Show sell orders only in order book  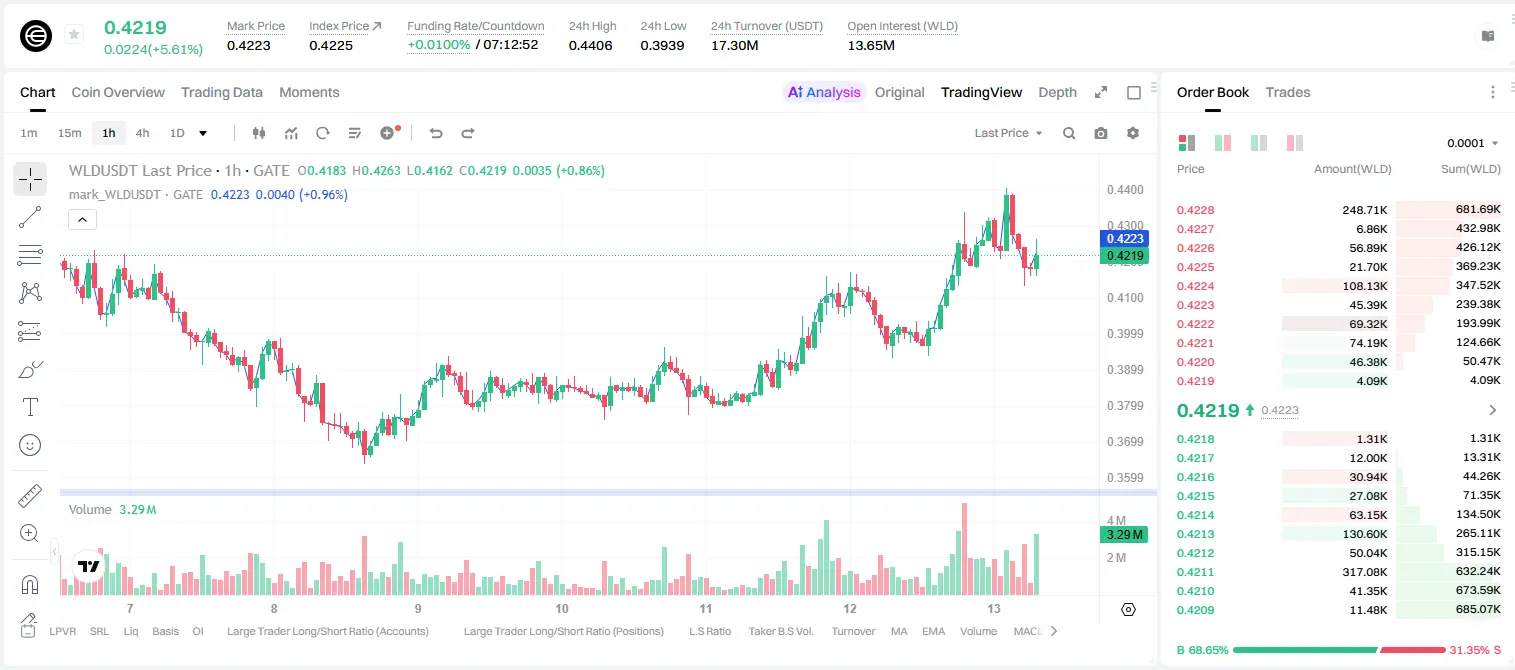pos(1295,143)
